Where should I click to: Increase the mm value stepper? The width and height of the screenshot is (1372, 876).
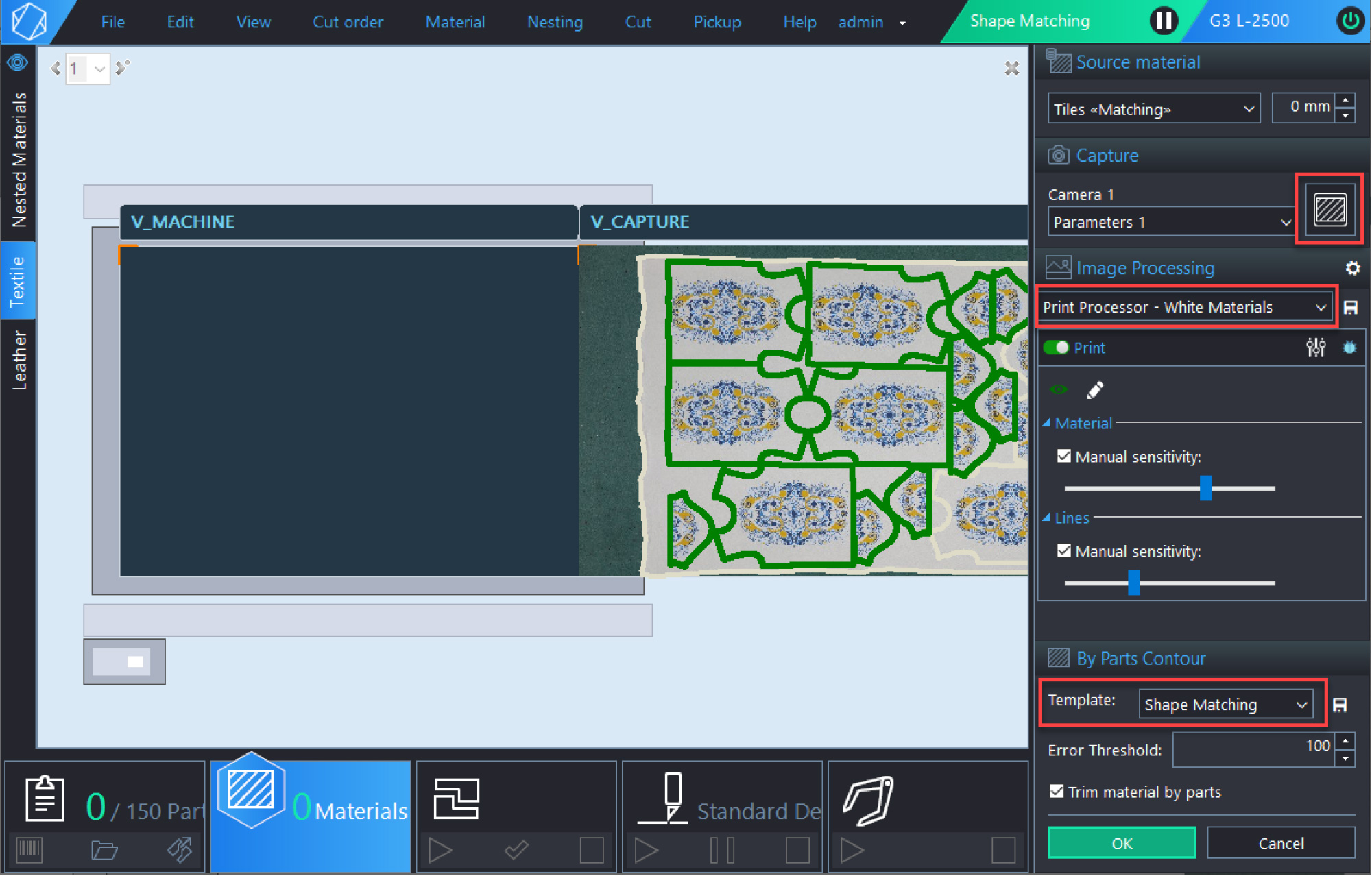[x=1345, y=101]
